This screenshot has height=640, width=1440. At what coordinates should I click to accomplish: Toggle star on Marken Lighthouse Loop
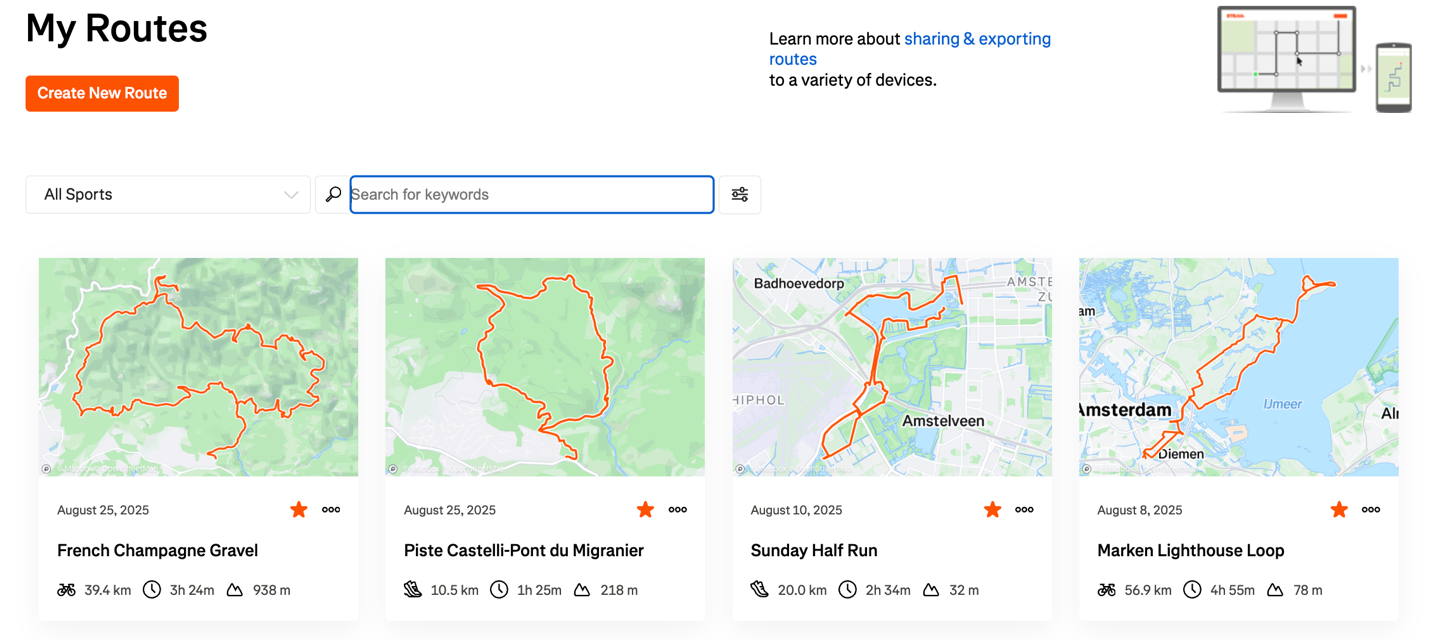[1339, 510]
